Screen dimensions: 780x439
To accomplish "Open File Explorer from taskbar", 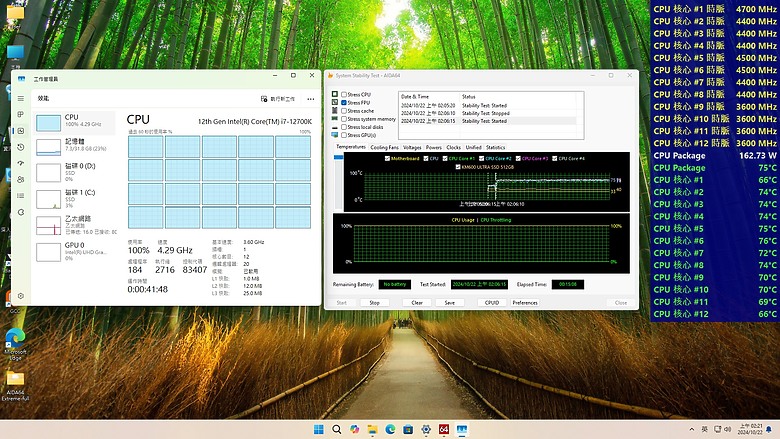I will coord(372,430).
